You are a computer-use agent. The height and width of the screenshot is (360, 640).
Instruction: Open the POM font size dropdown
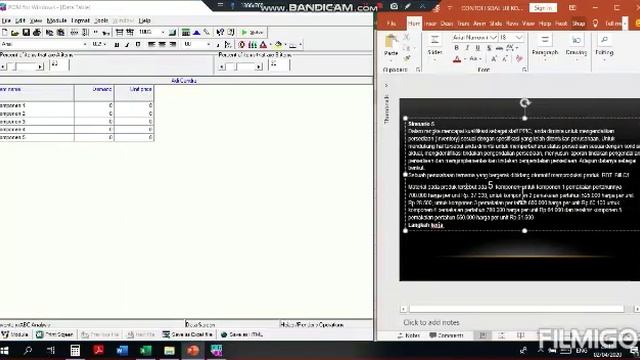(105, 44)
